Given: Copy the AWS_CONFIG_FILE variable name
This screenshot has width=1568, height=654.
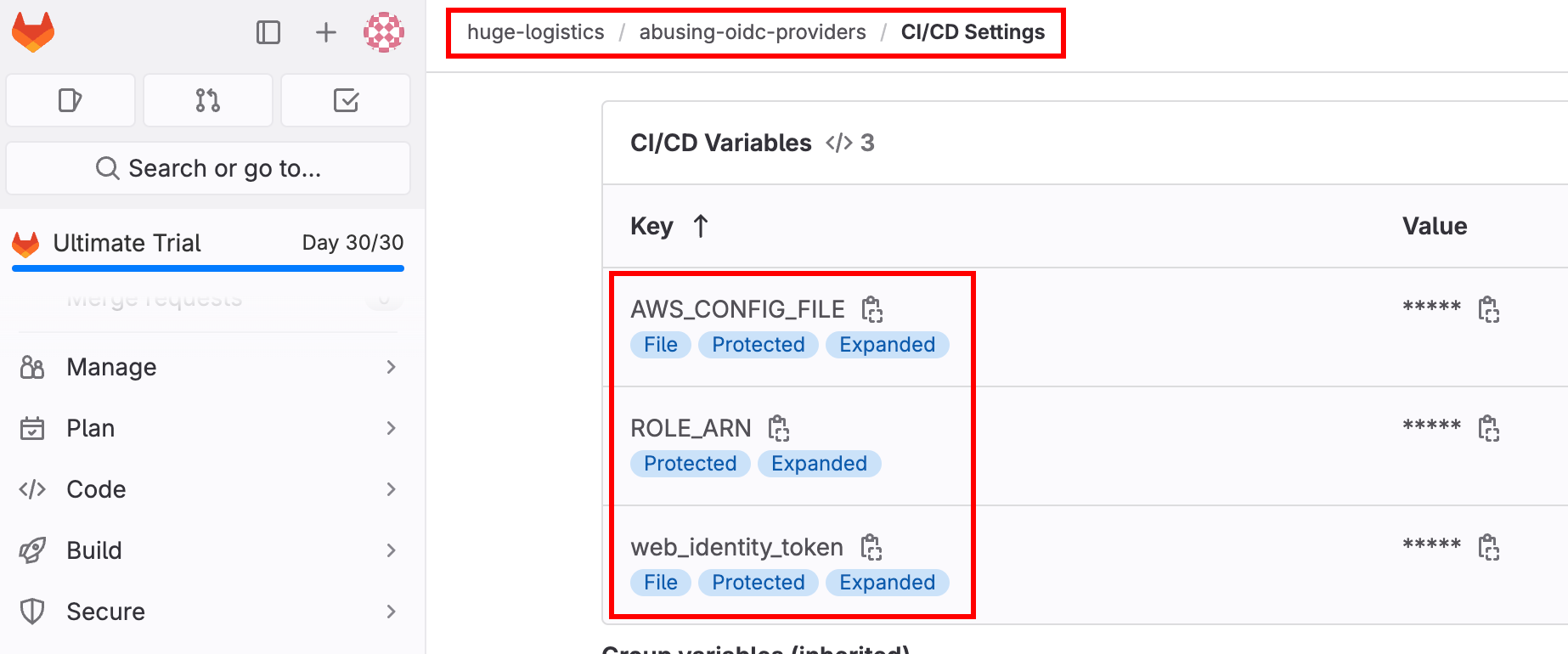Looking at the screenshot, I should click(874, 309).
